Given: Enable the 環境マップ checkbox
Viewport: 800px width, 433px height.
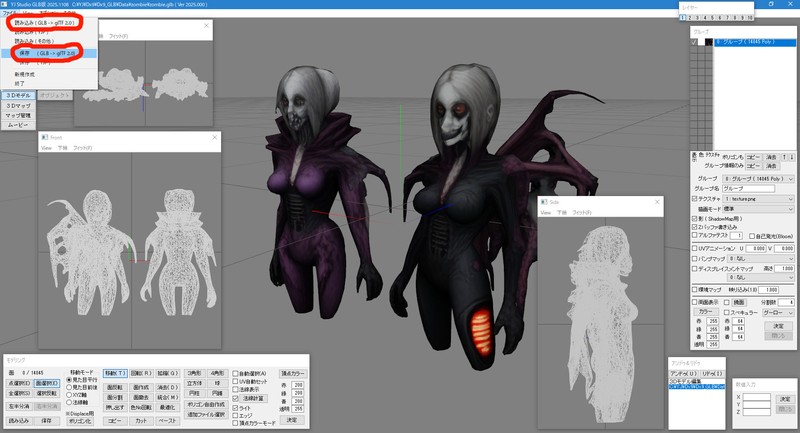Looking at the screenshot, I should tap(694, 290).
